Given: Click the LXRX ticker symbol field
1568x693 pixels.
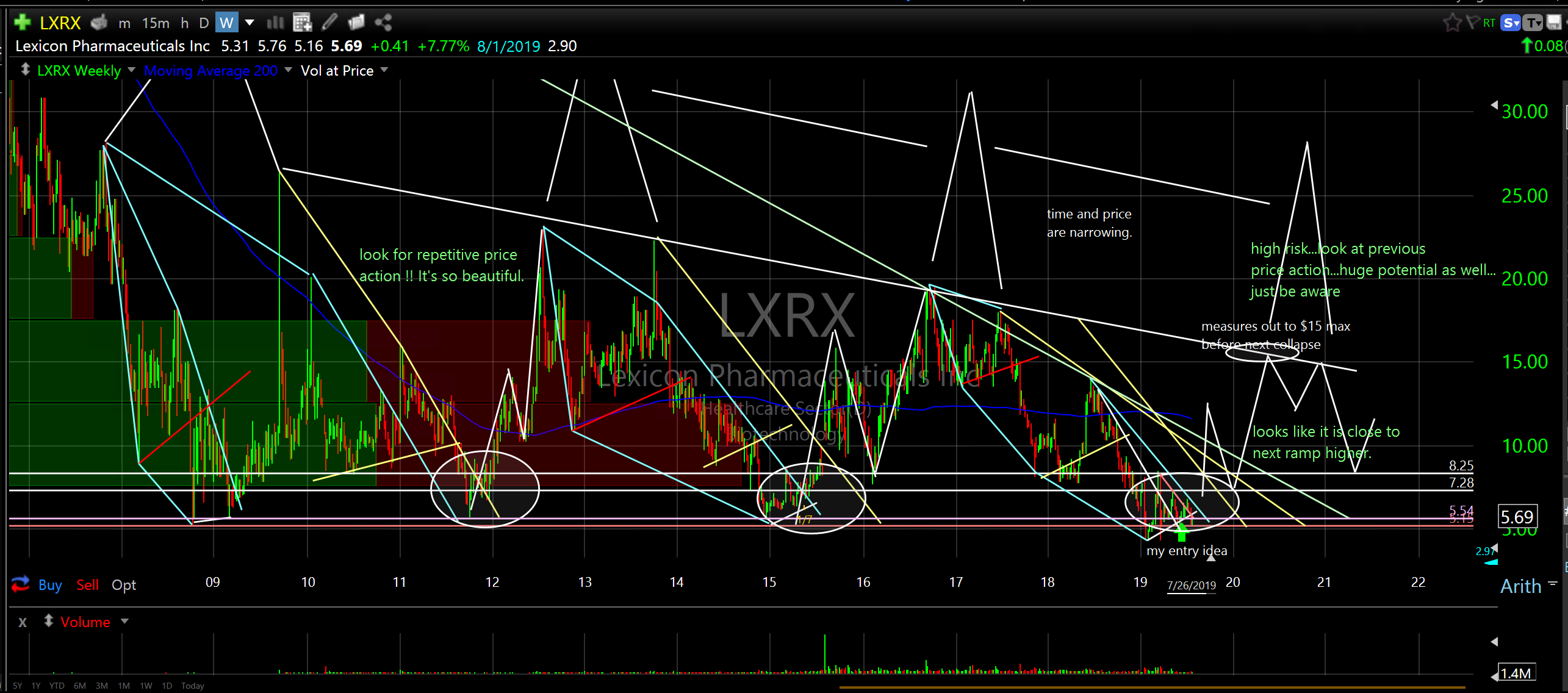Looking at the screenshot, I should (60, 23).
